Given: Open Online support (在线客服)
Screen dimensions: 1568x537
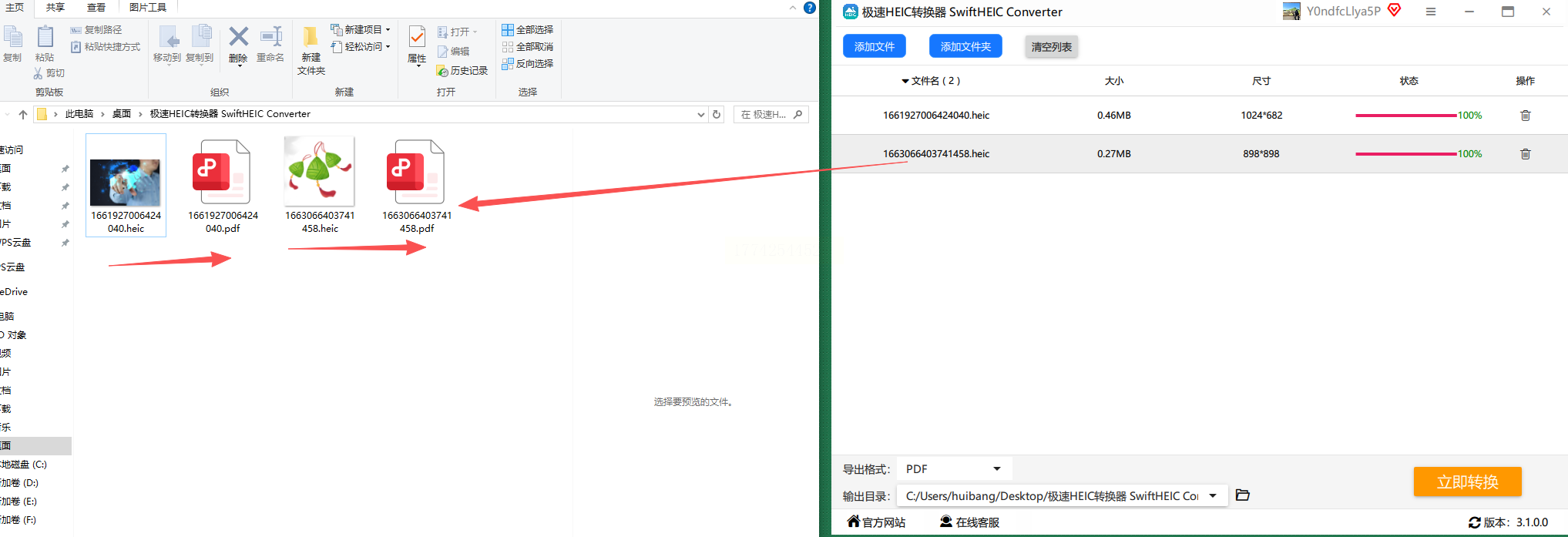Looking at the screenshot, I should point(969,522).
